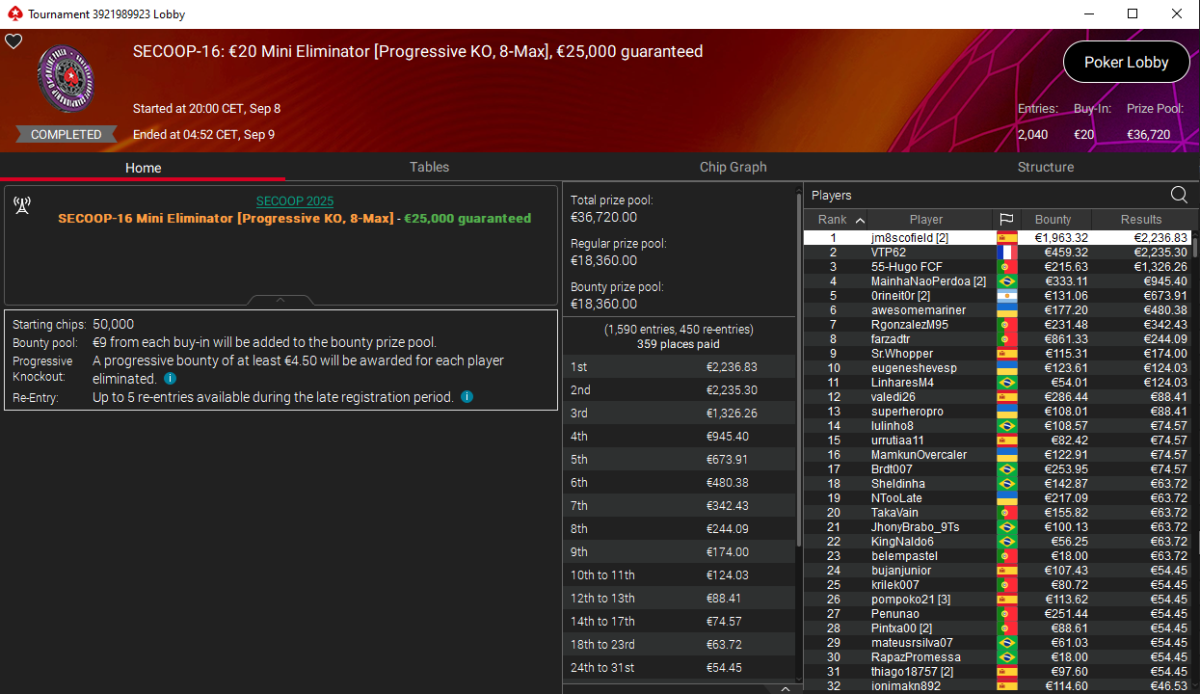Viewport: 1200px width, 694px height.
Task: Sort by Player column header
Action: [926, 219]
